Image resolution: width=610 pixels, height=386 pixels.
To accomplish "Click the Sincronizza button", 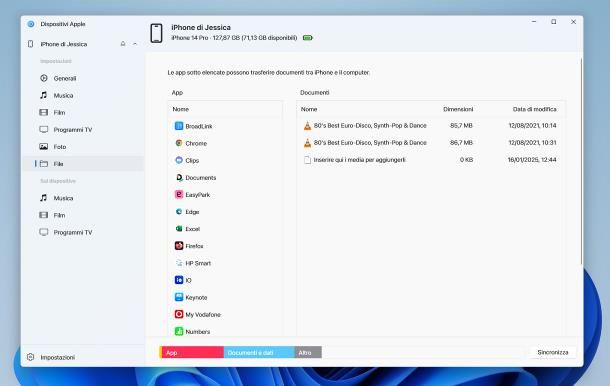I will [552, 352].
